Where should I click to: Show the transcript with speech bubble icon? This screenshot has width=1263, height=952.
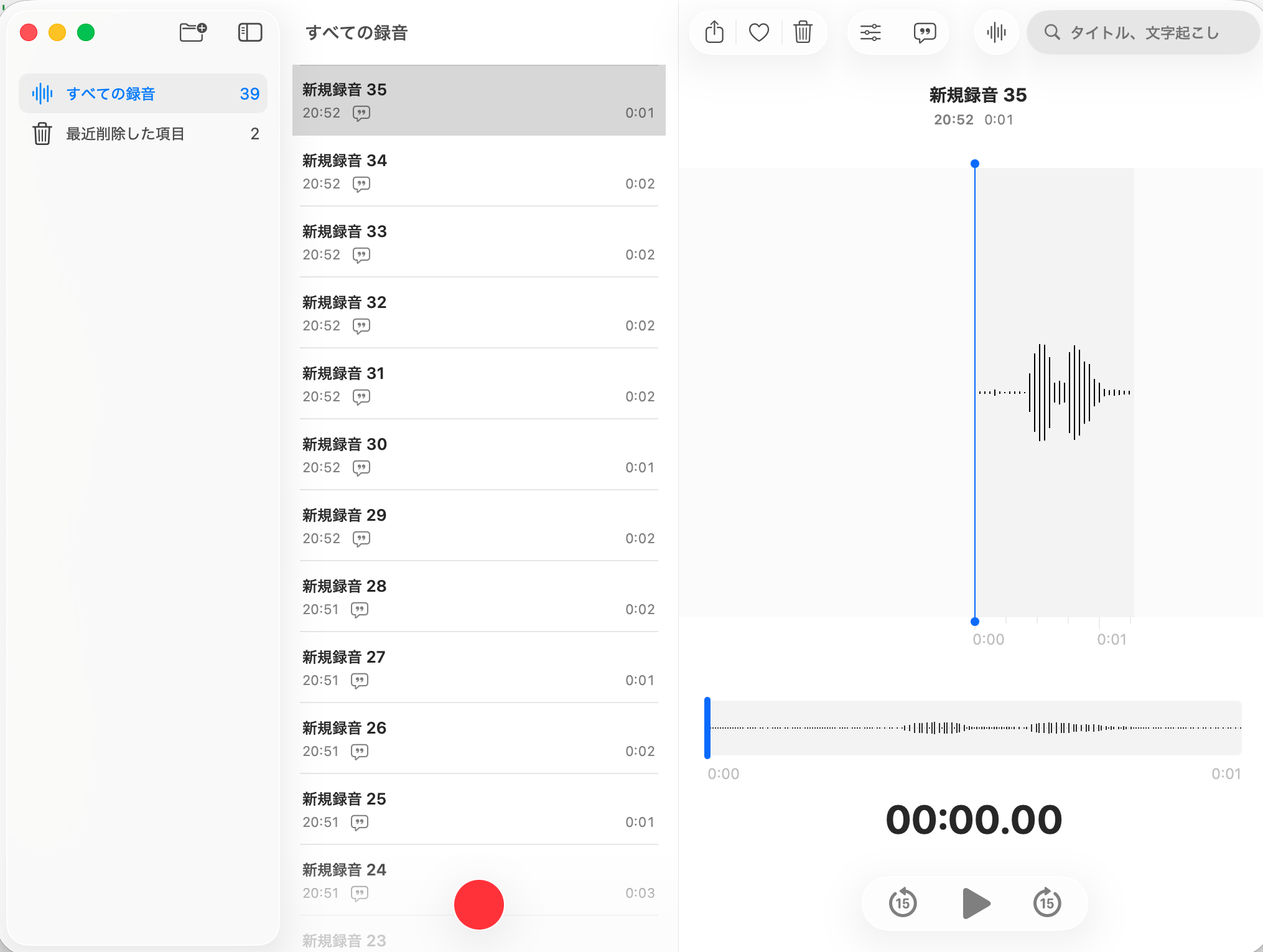[x=925, y=32]
